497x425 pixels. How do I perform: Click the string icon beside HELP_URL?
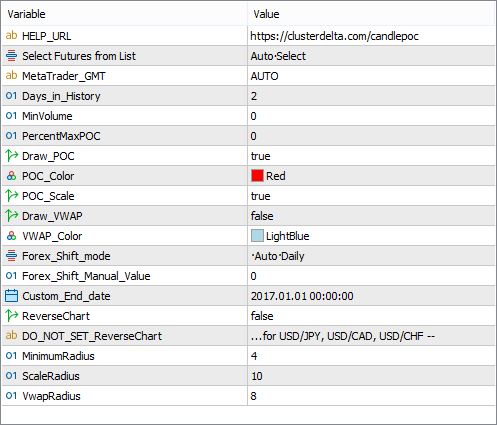[11, 36]
